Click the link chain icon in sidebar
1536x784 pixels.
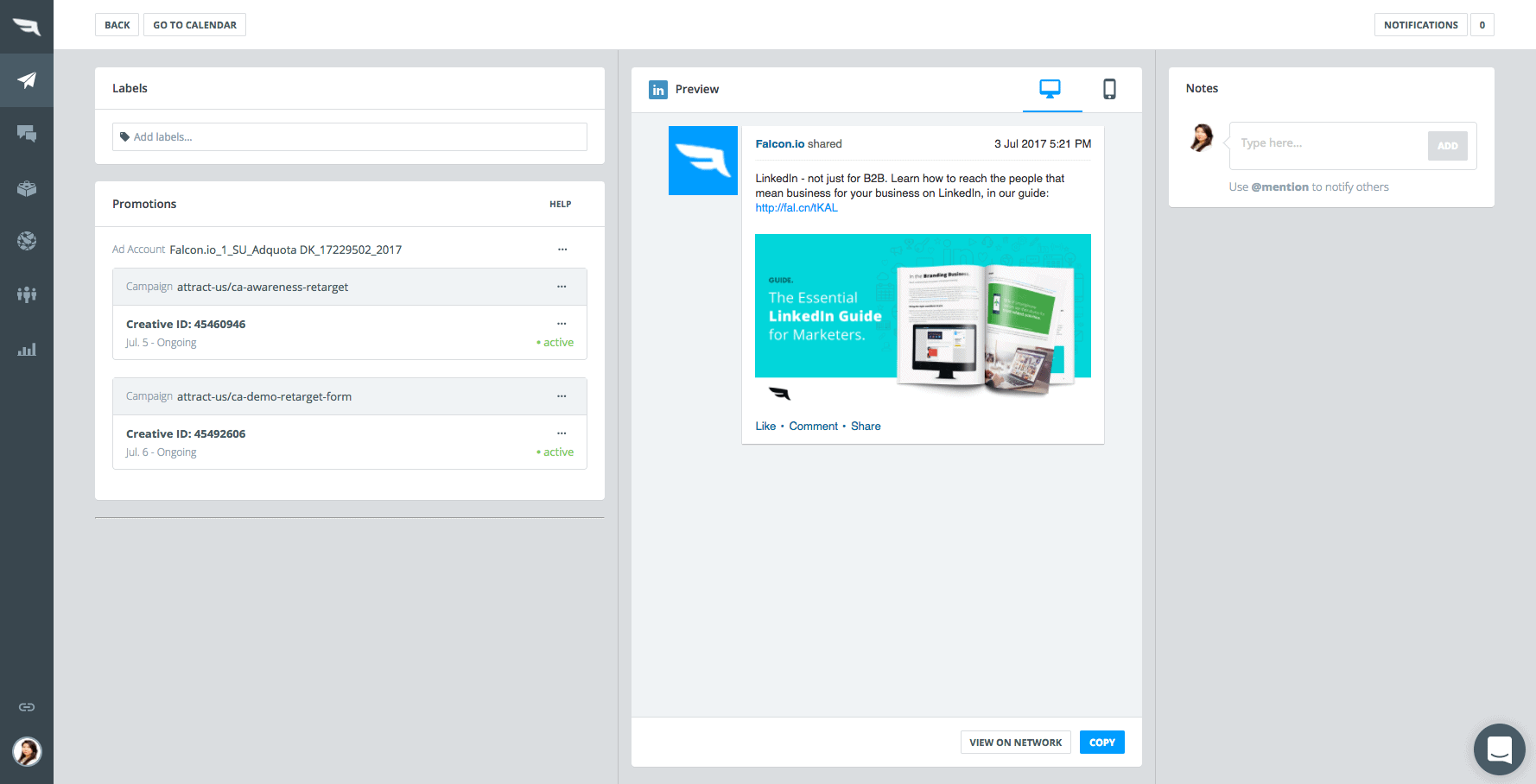[27, 707]
